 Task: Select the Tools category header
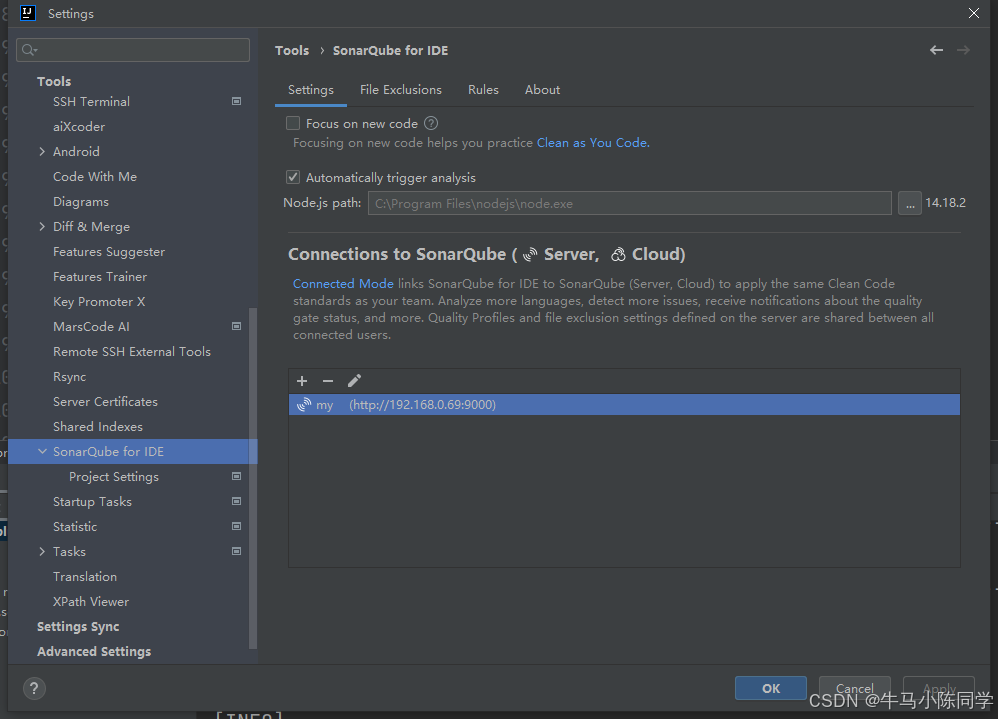(54, 81)
